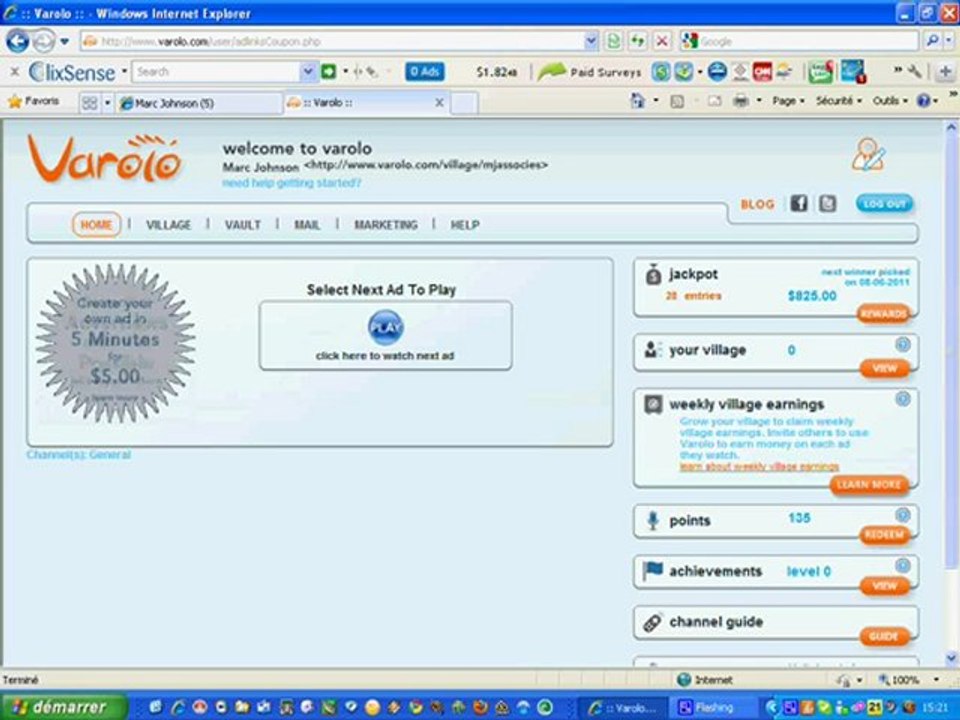Open help bubble on weekly village earnings
Viewport: 960px width, 720px height.
[902, 399]
